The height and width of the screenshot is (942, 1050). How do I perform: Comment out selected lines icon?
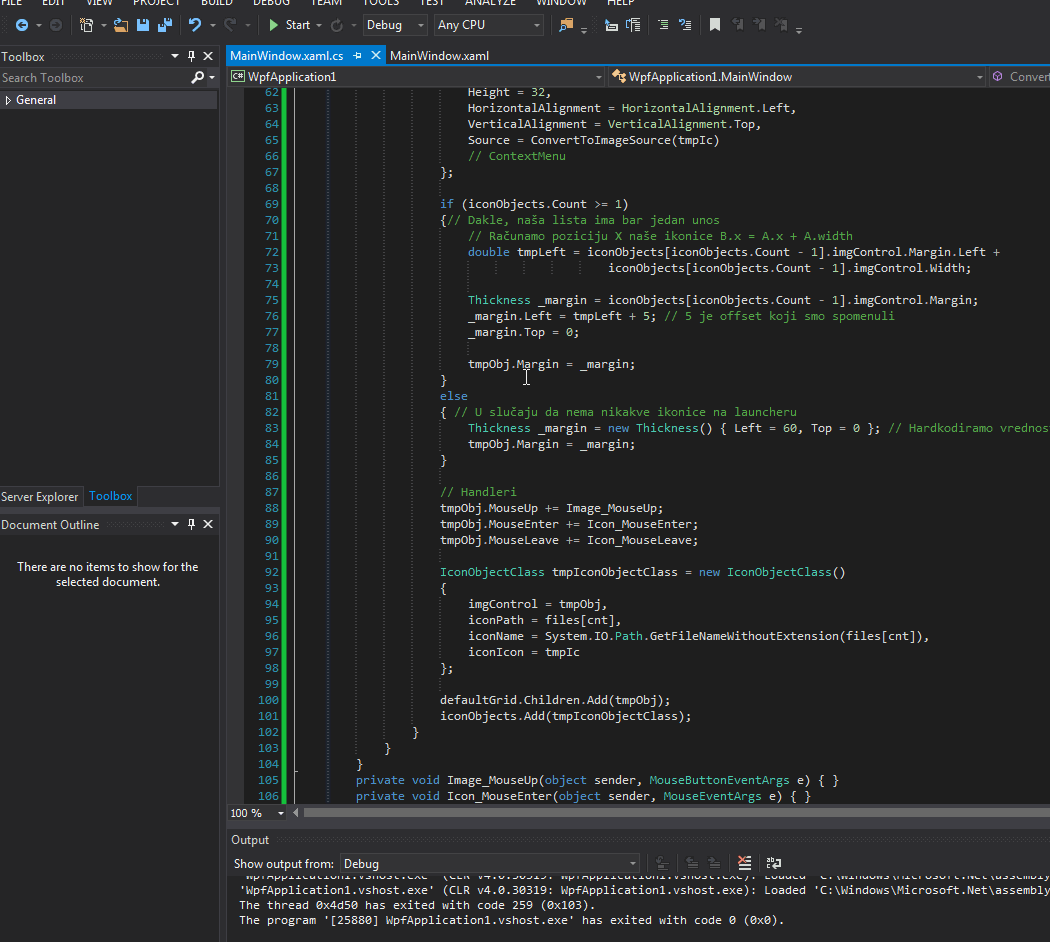[661, 25]
